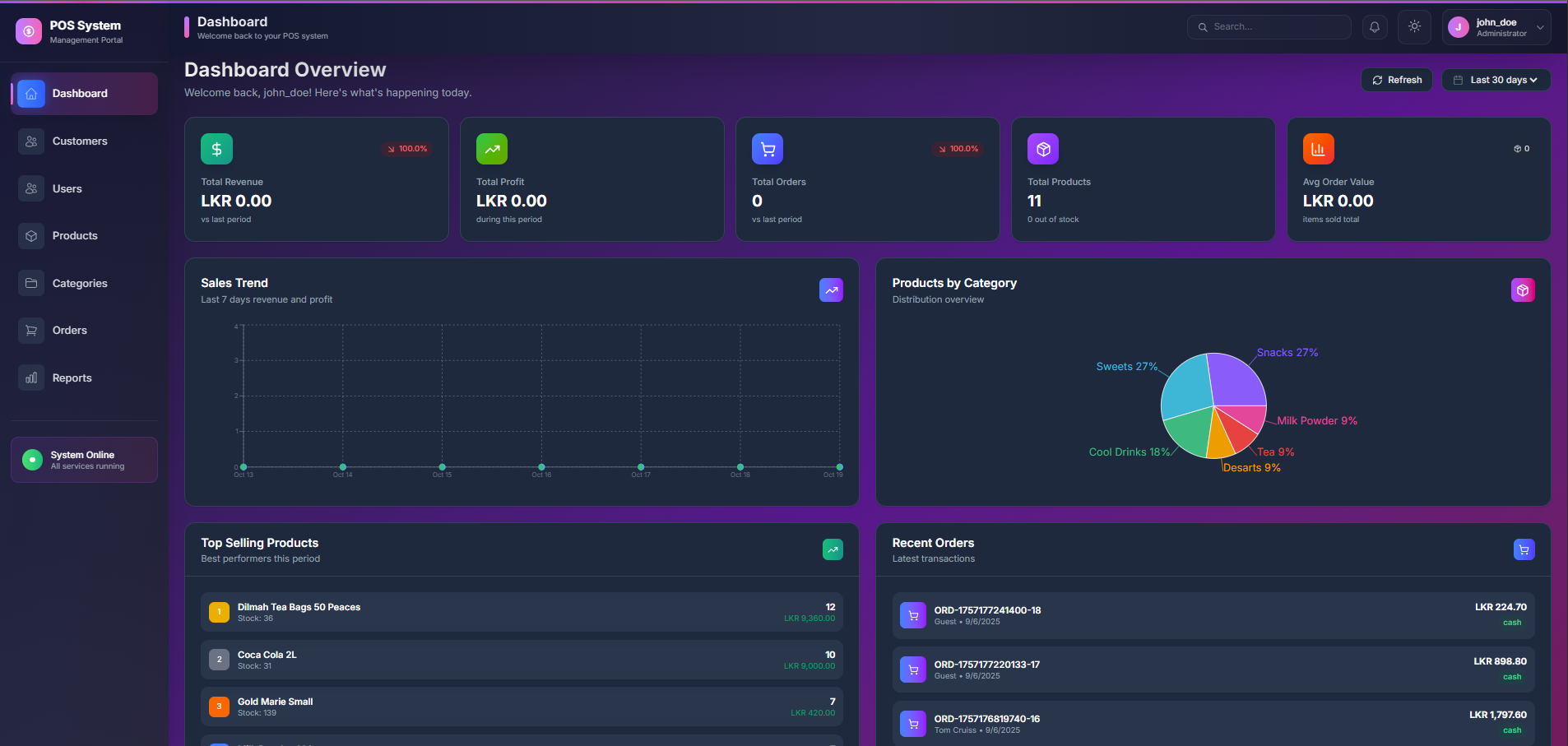Open the Categories page from sidebar
The image size is (1568, 746).
(x=80, y=282)
